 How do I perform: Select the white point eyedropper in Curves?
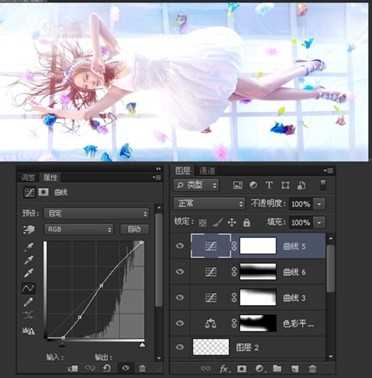coord(29,273)
